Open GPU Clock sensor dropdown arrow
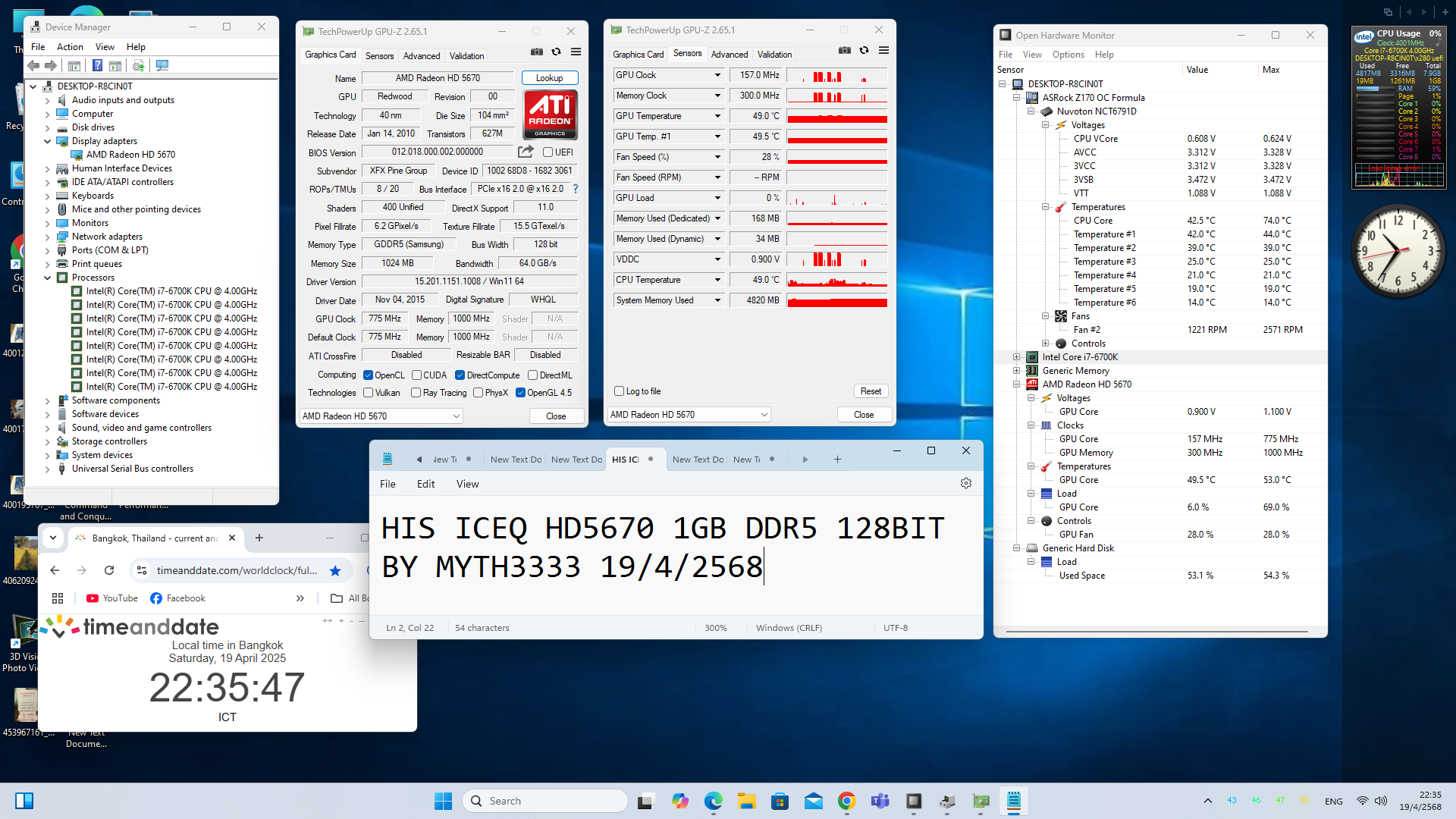The height and width of the screenshot is (819, 1456). click(x=717, y=75)
